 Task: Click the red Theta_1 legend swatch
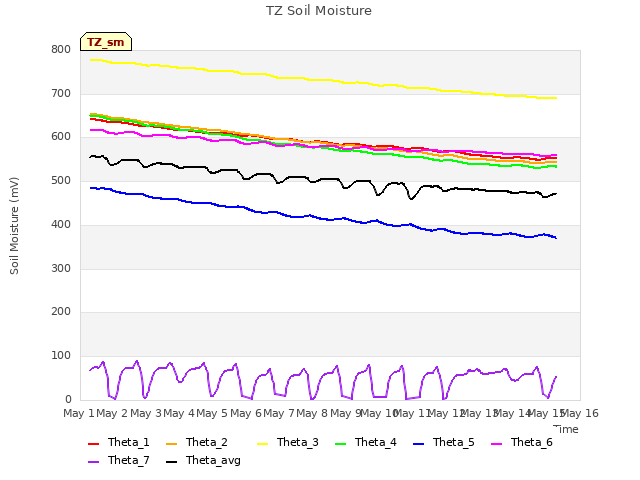(x=93, y=443)
